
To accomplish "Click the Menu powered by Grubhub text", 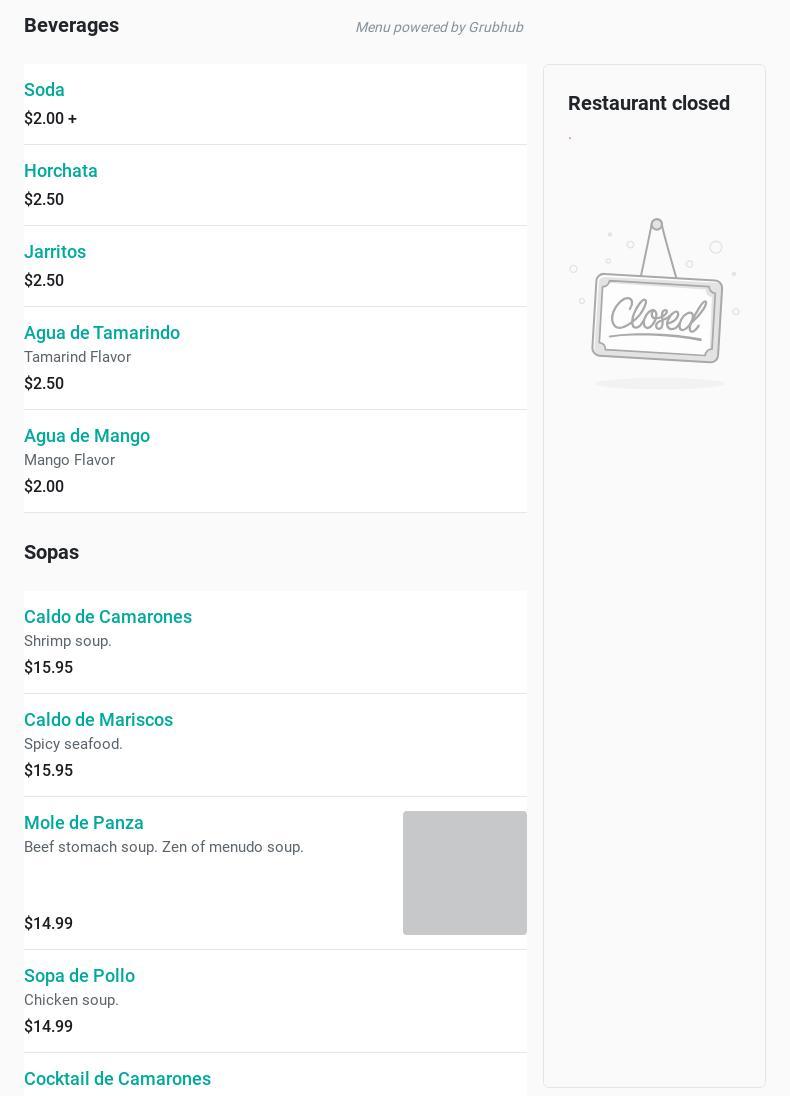I will (439, 27).
